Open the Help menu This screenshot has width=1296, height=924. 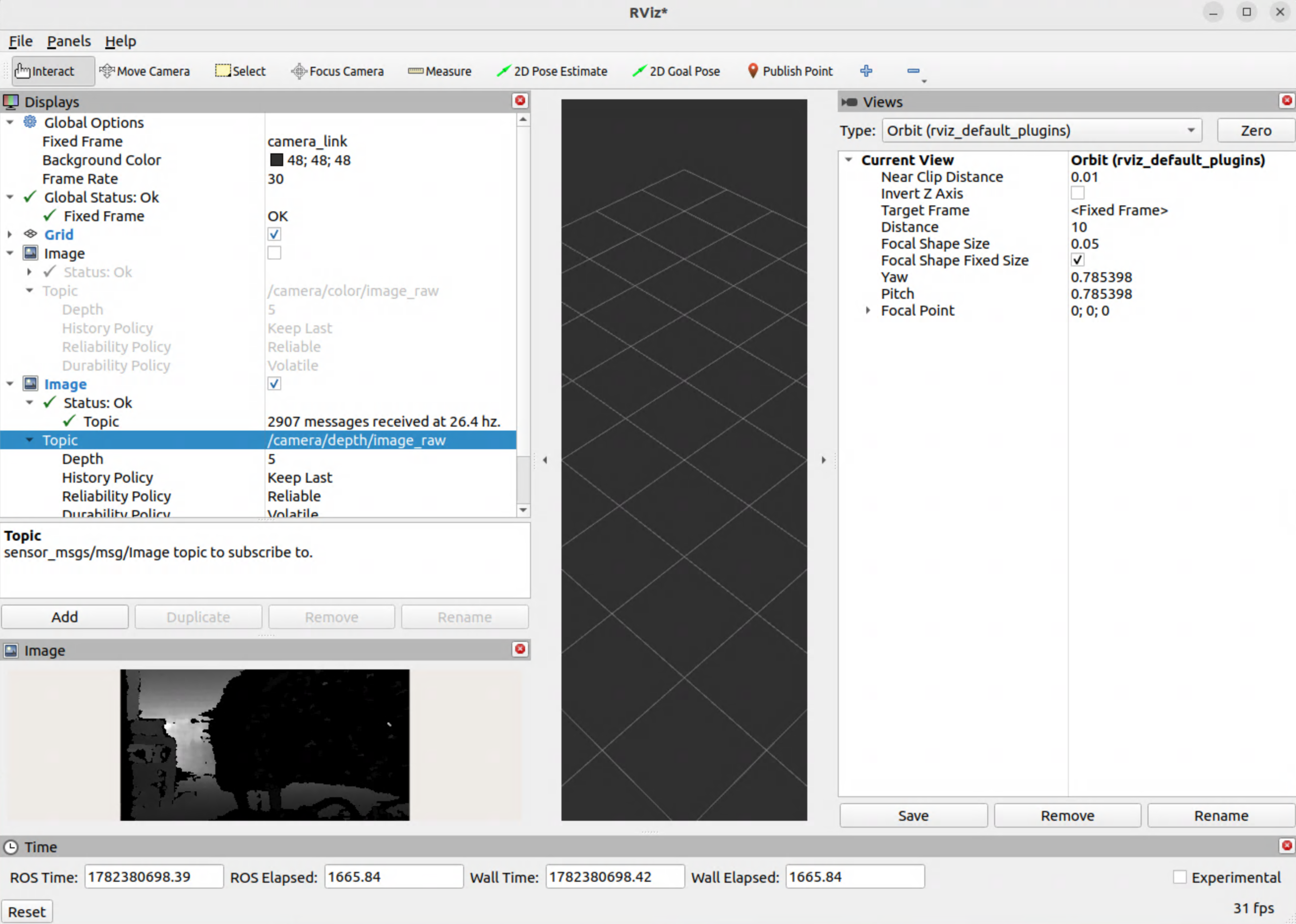120,41
